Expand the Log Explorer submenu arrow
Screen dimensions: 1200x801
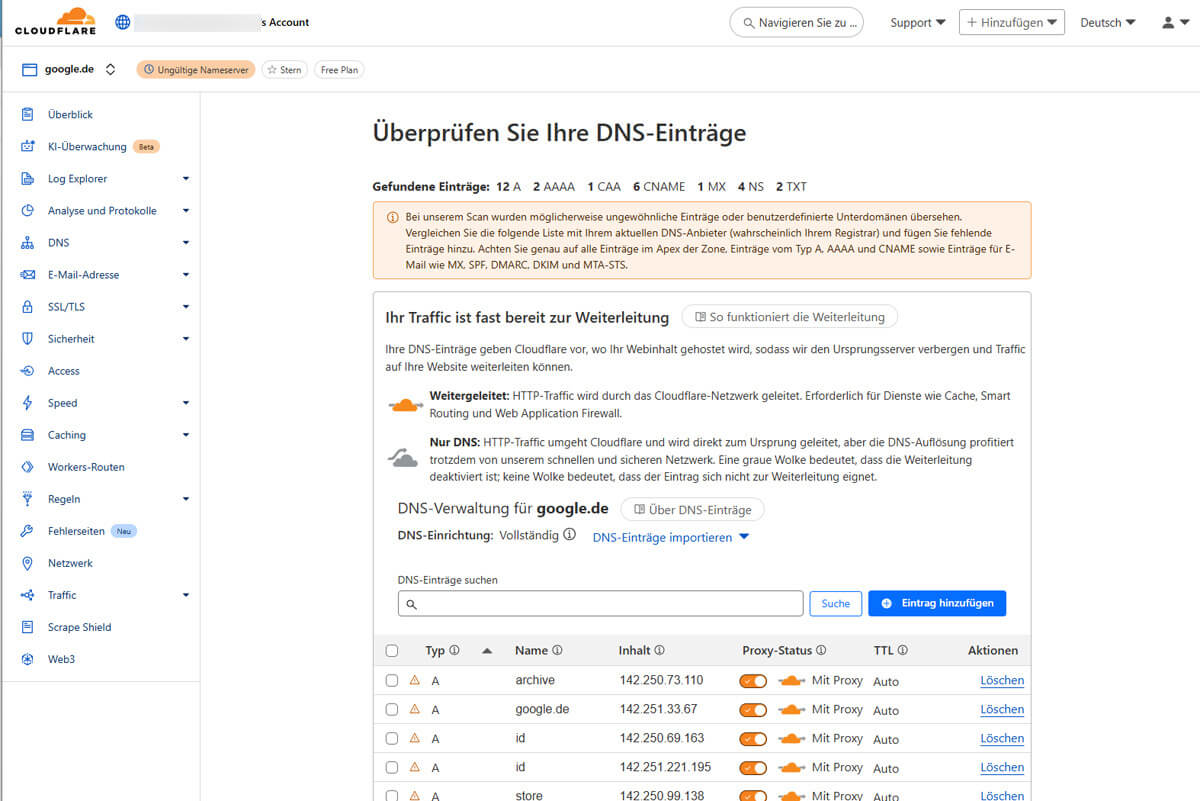(x=186, y=179)
